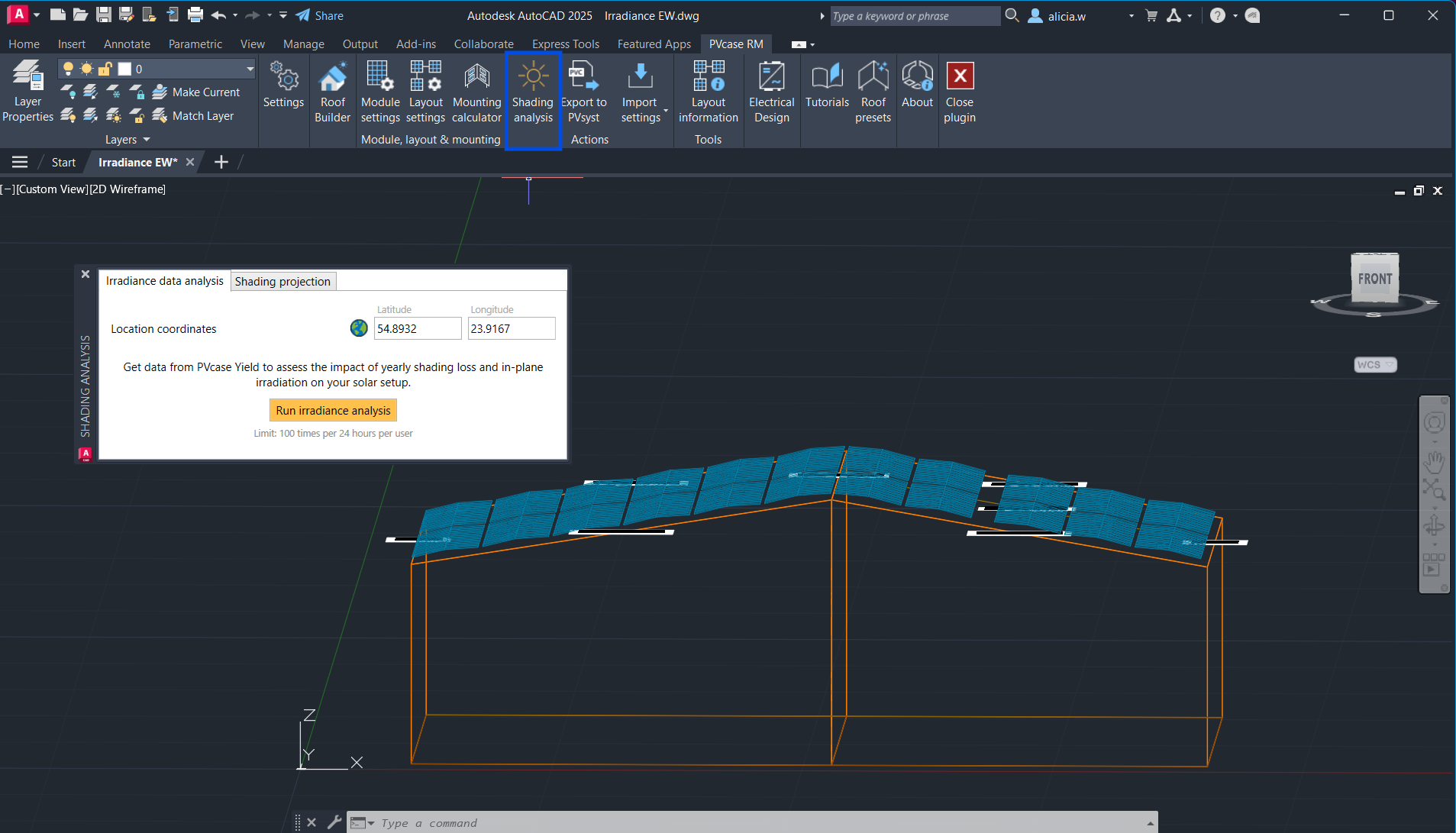Screen dimensions: 1456x833
Task: Expand the Layers panel
Action: tap(128, 139)
